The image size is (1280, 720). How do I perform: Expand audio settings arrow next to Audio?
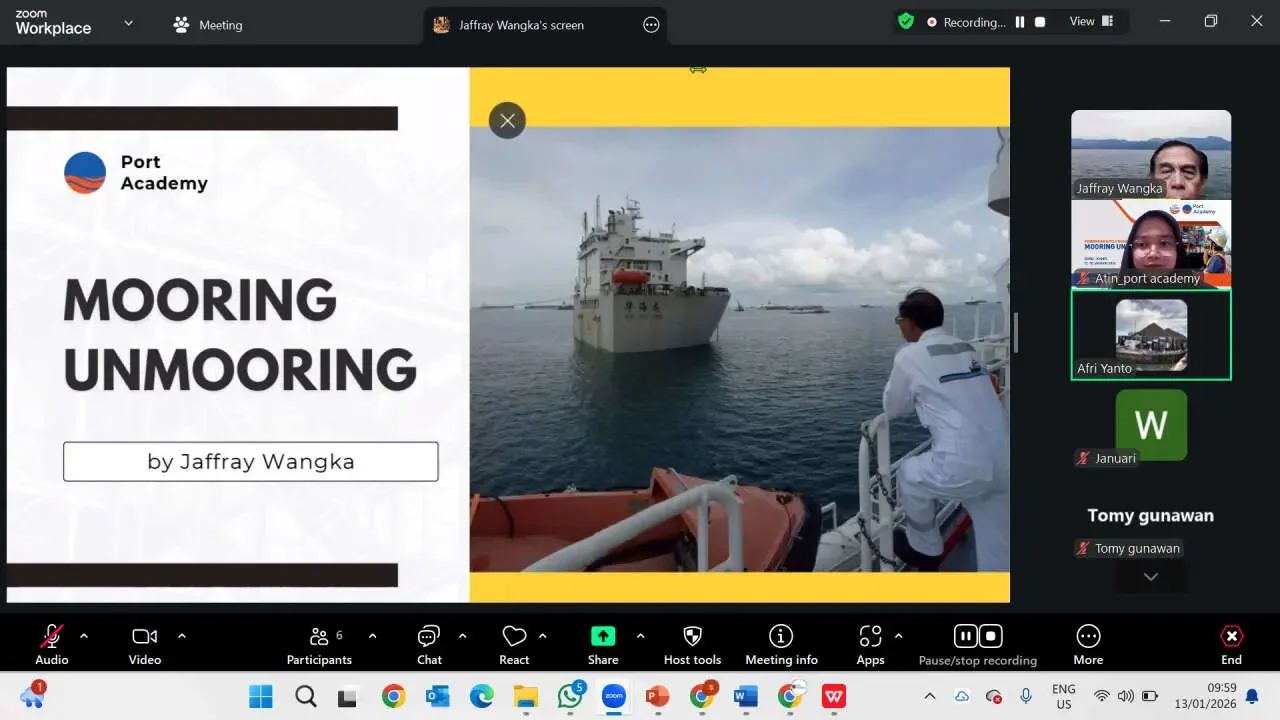point(83,636)
